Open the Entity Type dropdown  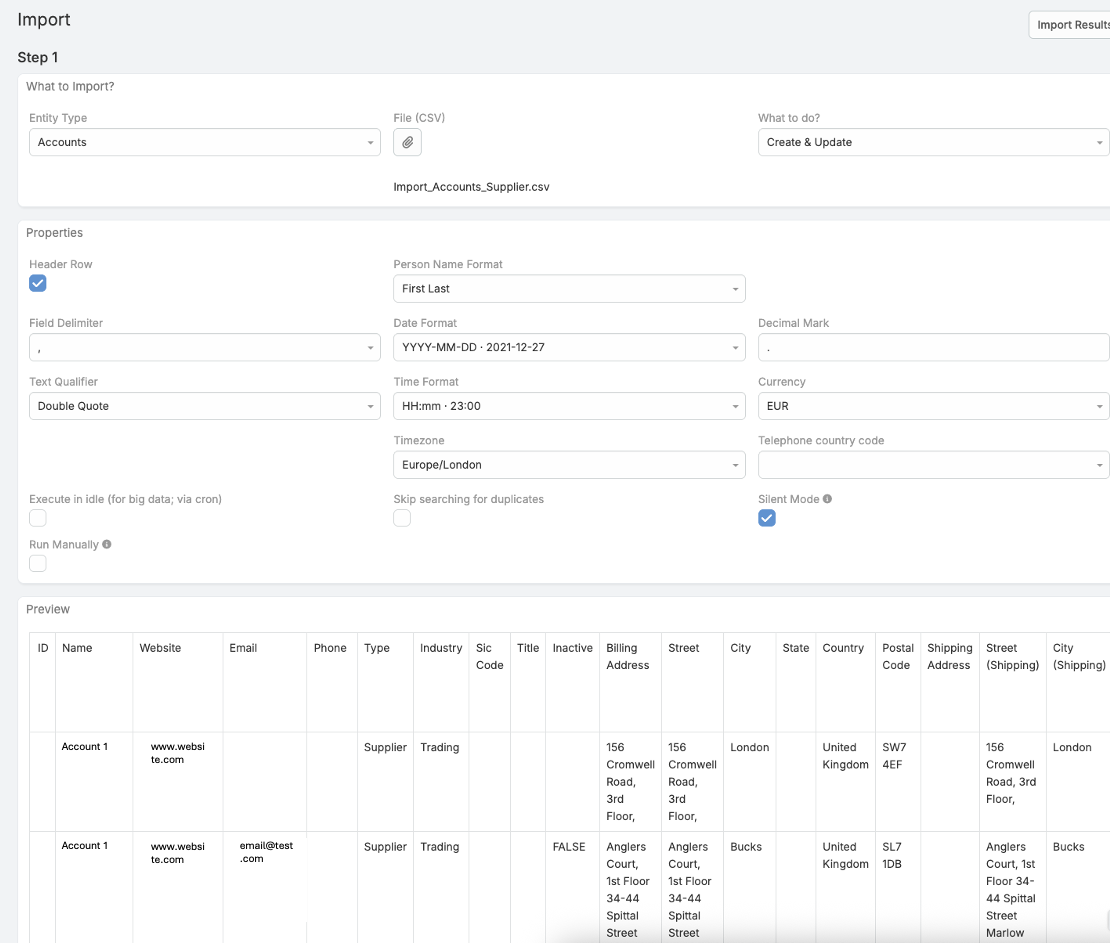pos(204,143)
